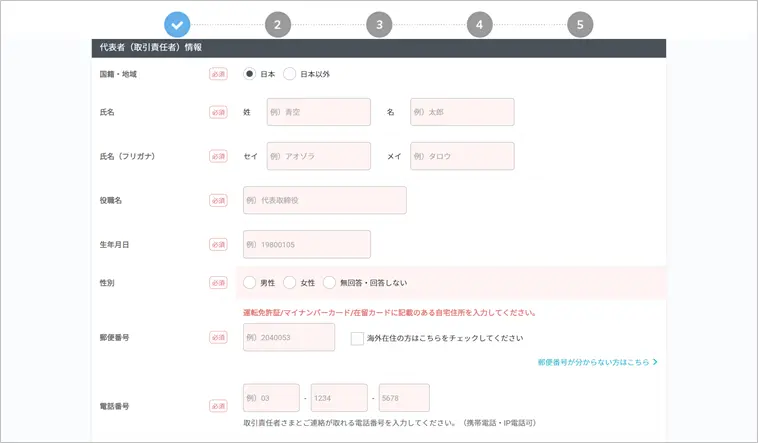
Task: Click the completed step one checkmark icon
Action: click(176, 25)
